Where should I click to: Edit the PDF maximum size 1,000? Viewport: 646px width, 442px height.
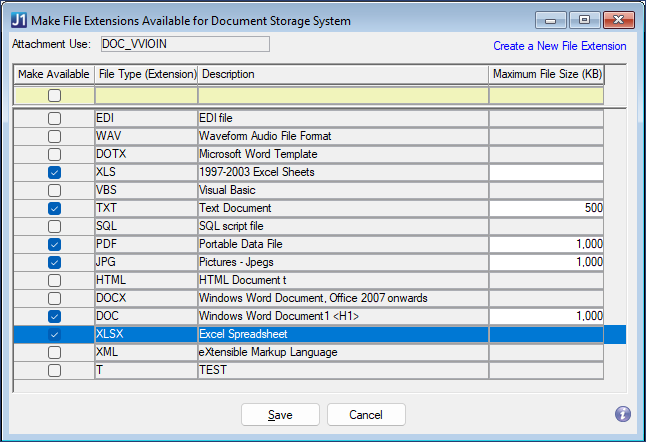(x=546, y=244)
